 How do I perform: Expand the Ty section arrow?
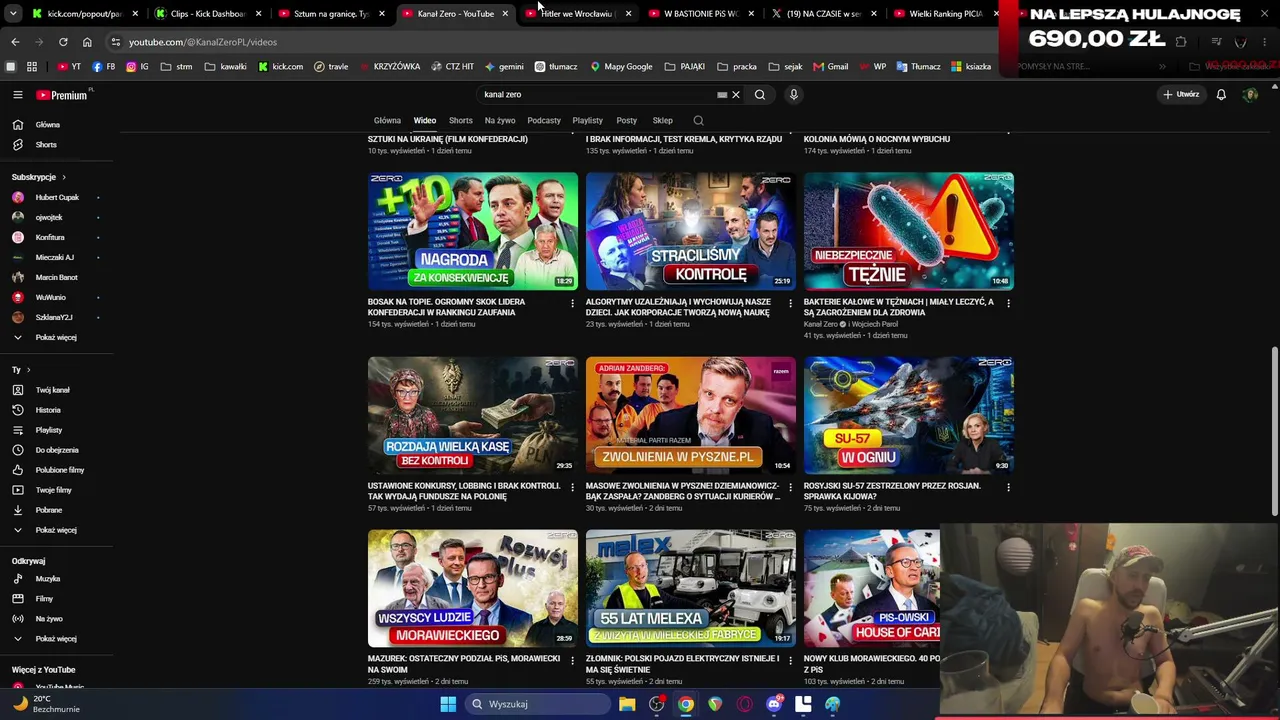[x=28, y=370]
